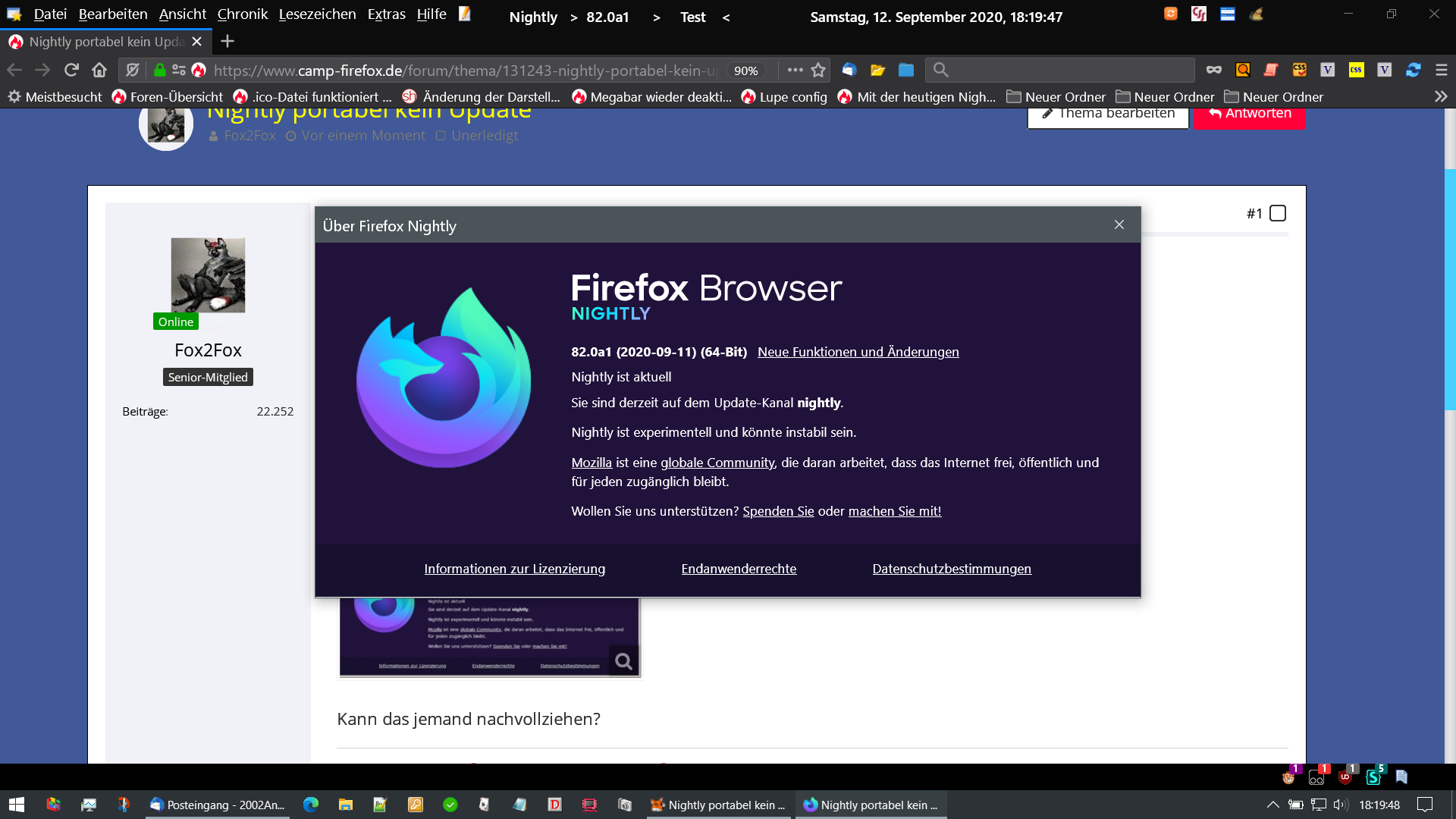The height and width of the screenshot is (819, 1456).
Task: Expand the bookmarks toolbar overflow chevron
Action: (1441, 96)
